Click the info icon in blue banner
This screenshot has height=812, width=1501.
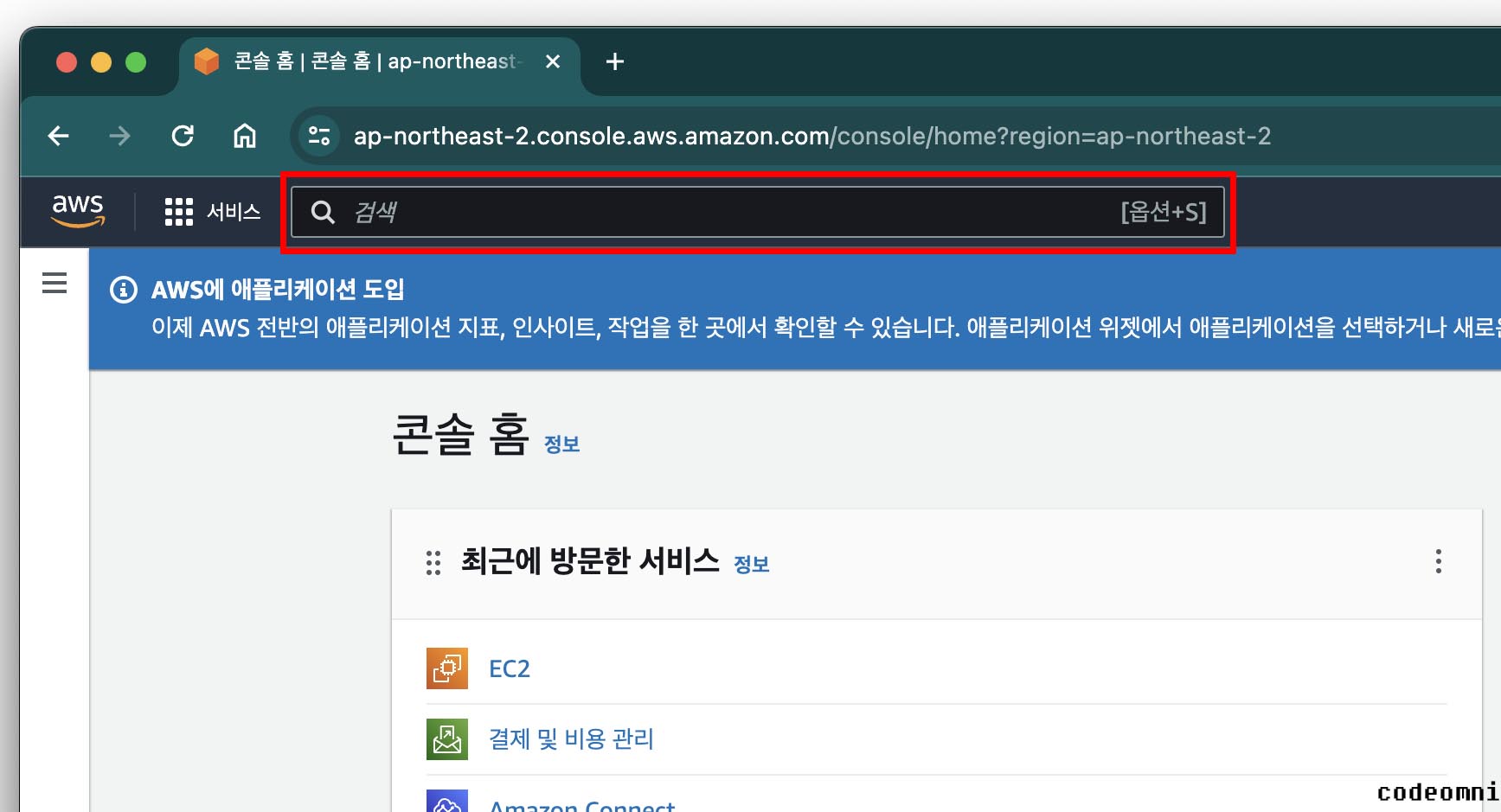[x=124, y=290]
